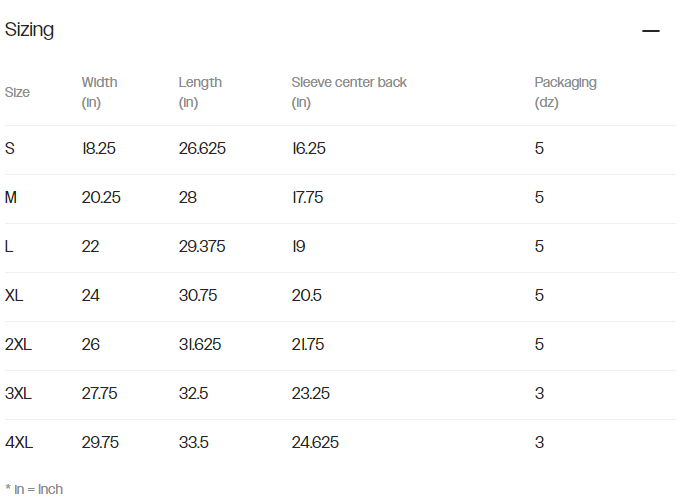This screenshot has width=695, height=500.
Task: Select the S size row label
Action: [10, 149]
